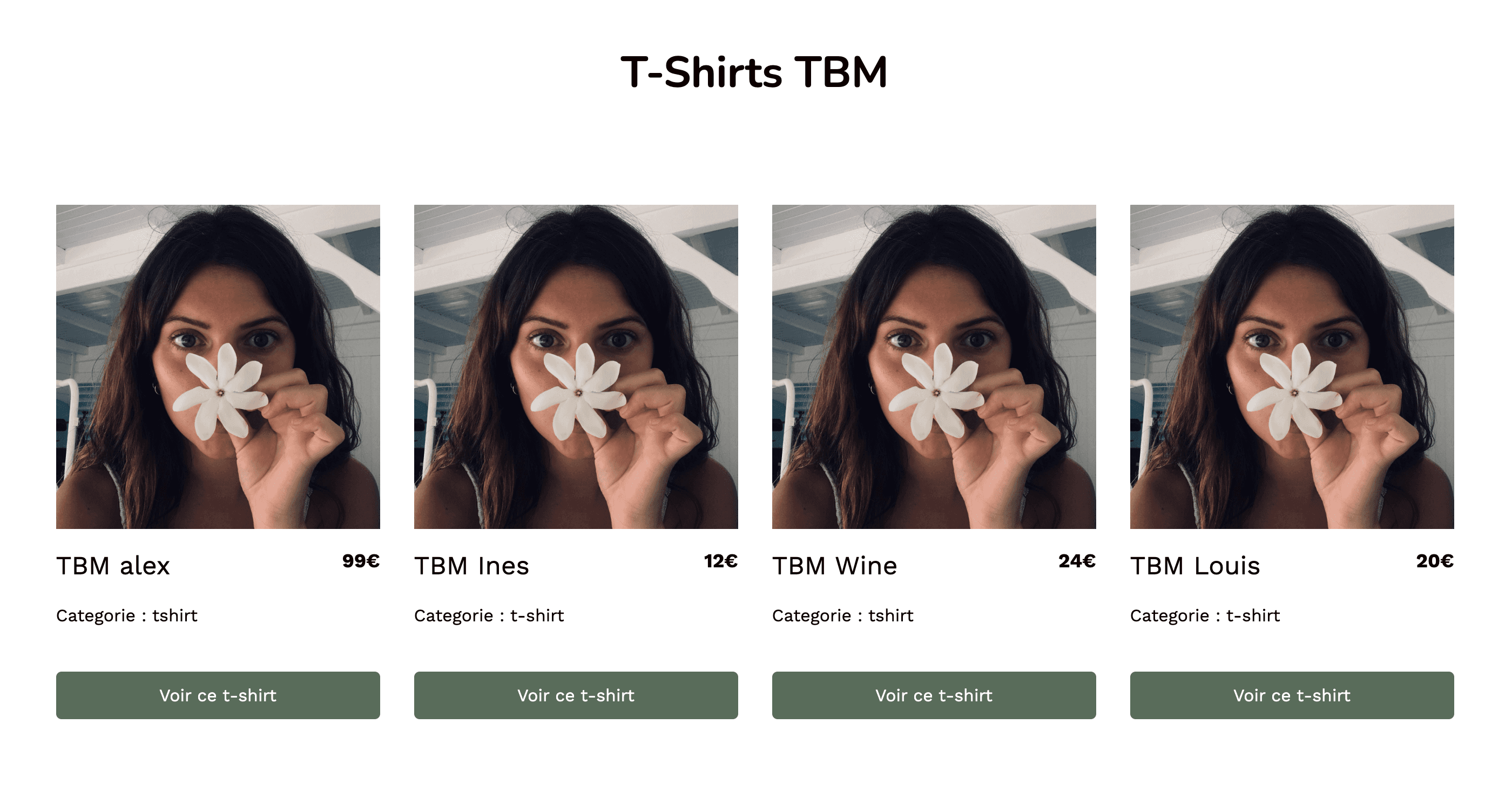
Task: Click 'Categorie : t-shirt' under TBM Louis
Action: [x=1205, y=615]
